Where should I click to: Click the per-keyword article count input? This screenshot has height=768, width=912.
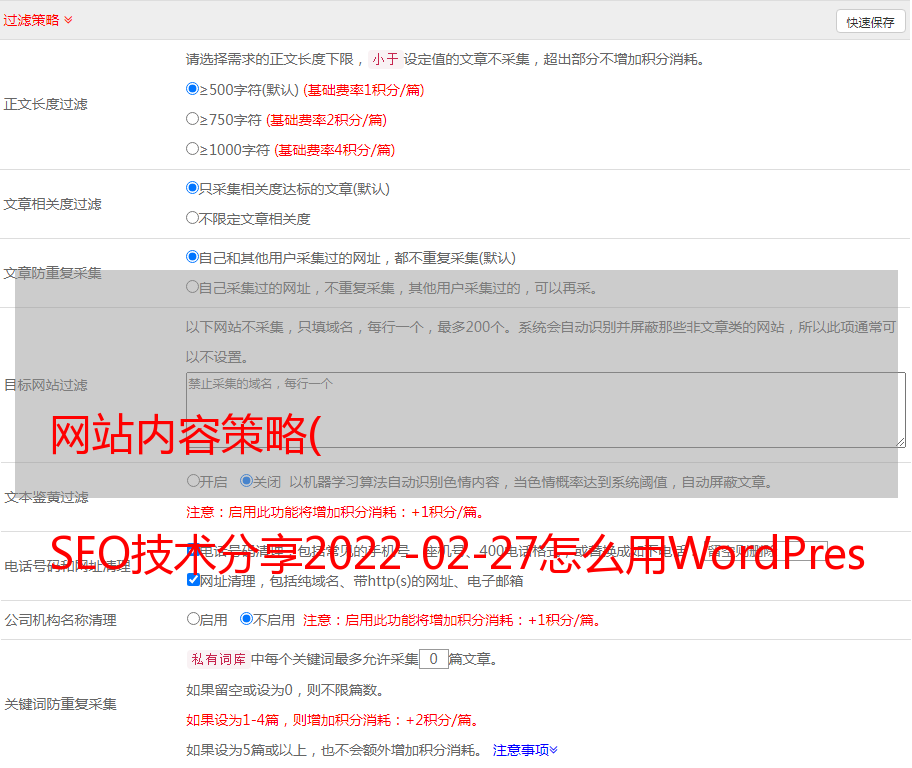pos(434,659)
